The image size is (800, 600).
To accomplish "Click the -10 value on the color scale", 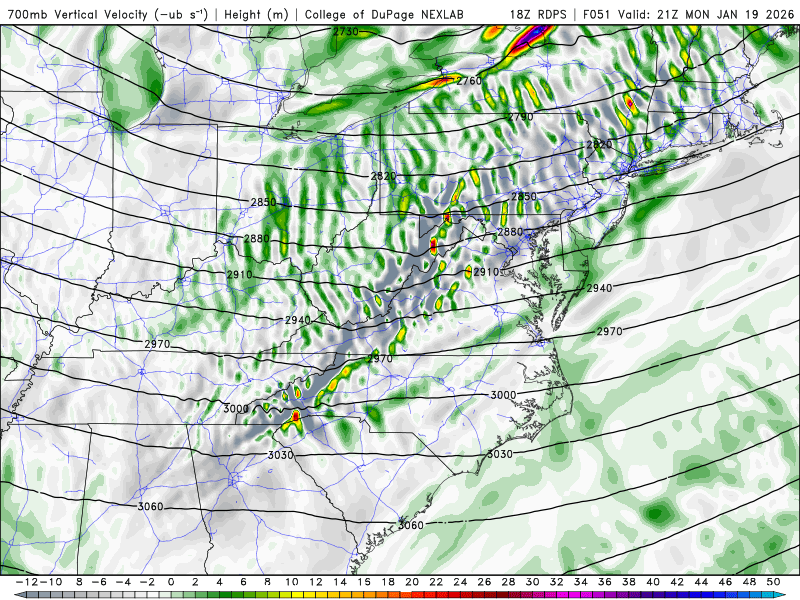I will [x=49, y=582].
